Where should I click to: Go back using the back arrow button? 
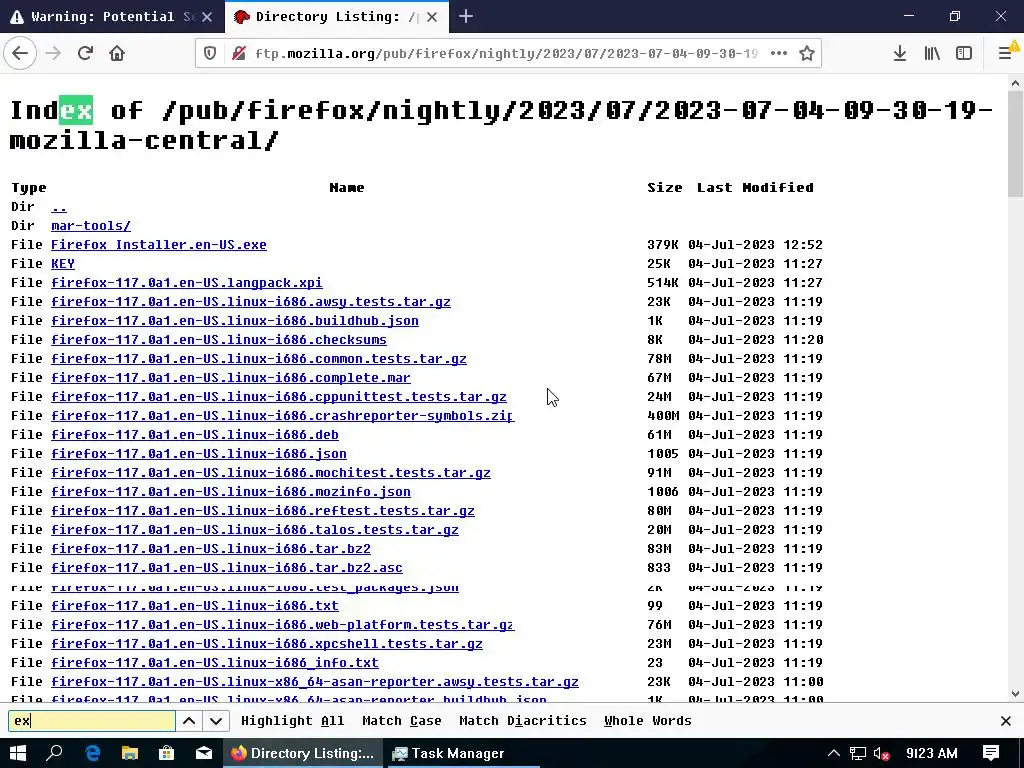click(x=20, y=53)
